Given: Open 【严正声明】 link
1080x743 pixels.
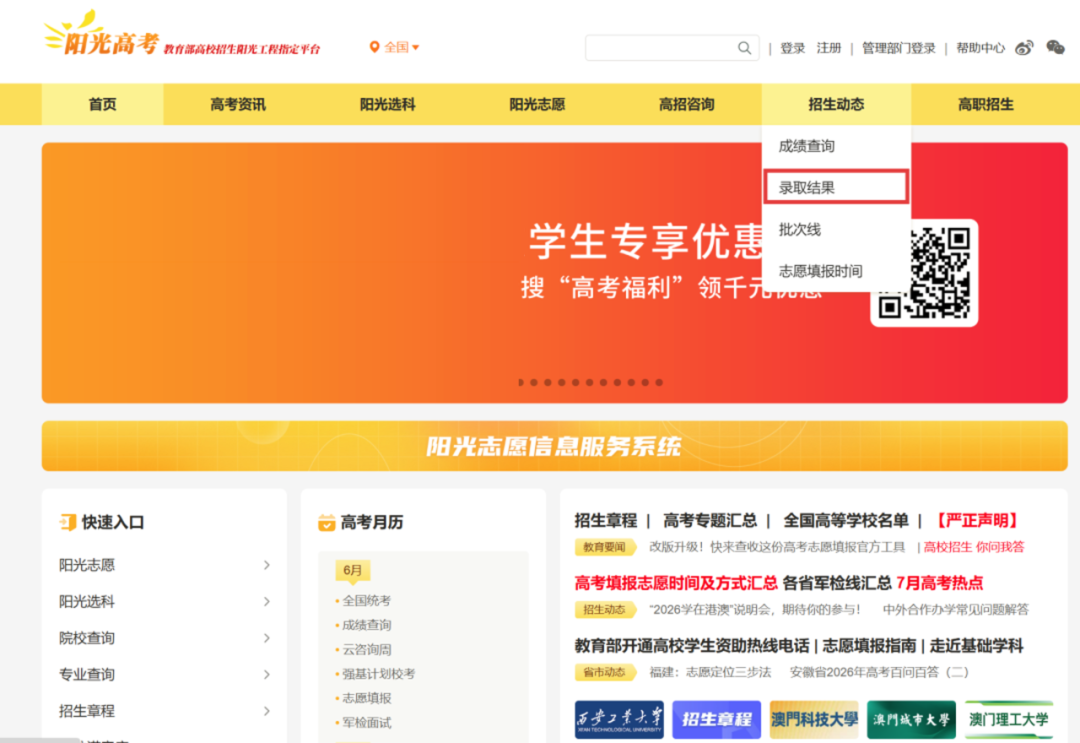Looking at the screenshot, I should pyautogui.click(x=977, y=521).
